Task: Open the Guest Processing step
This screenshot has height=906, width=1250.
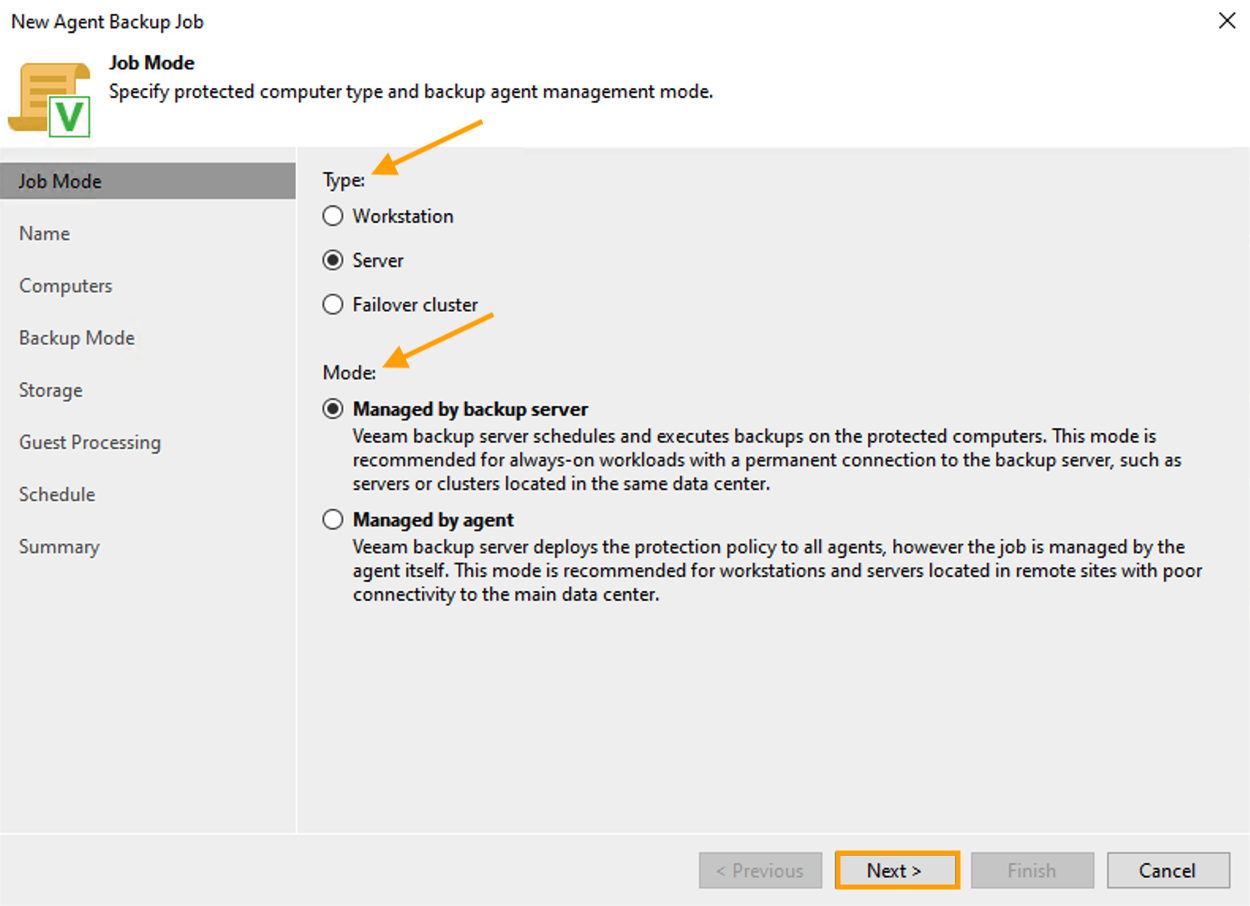Action: point(89,442)
